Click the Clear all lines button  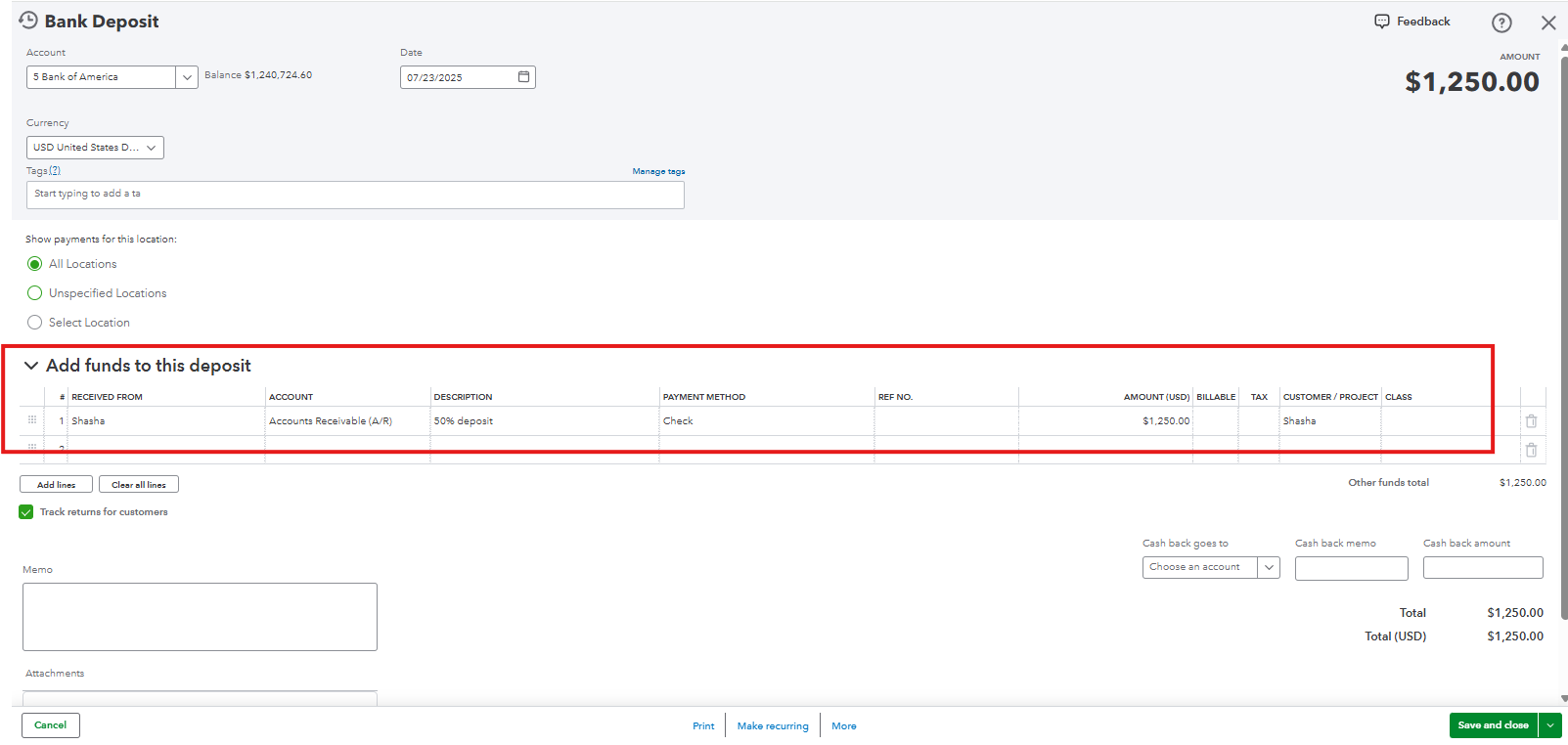click(x=139, y=484)
